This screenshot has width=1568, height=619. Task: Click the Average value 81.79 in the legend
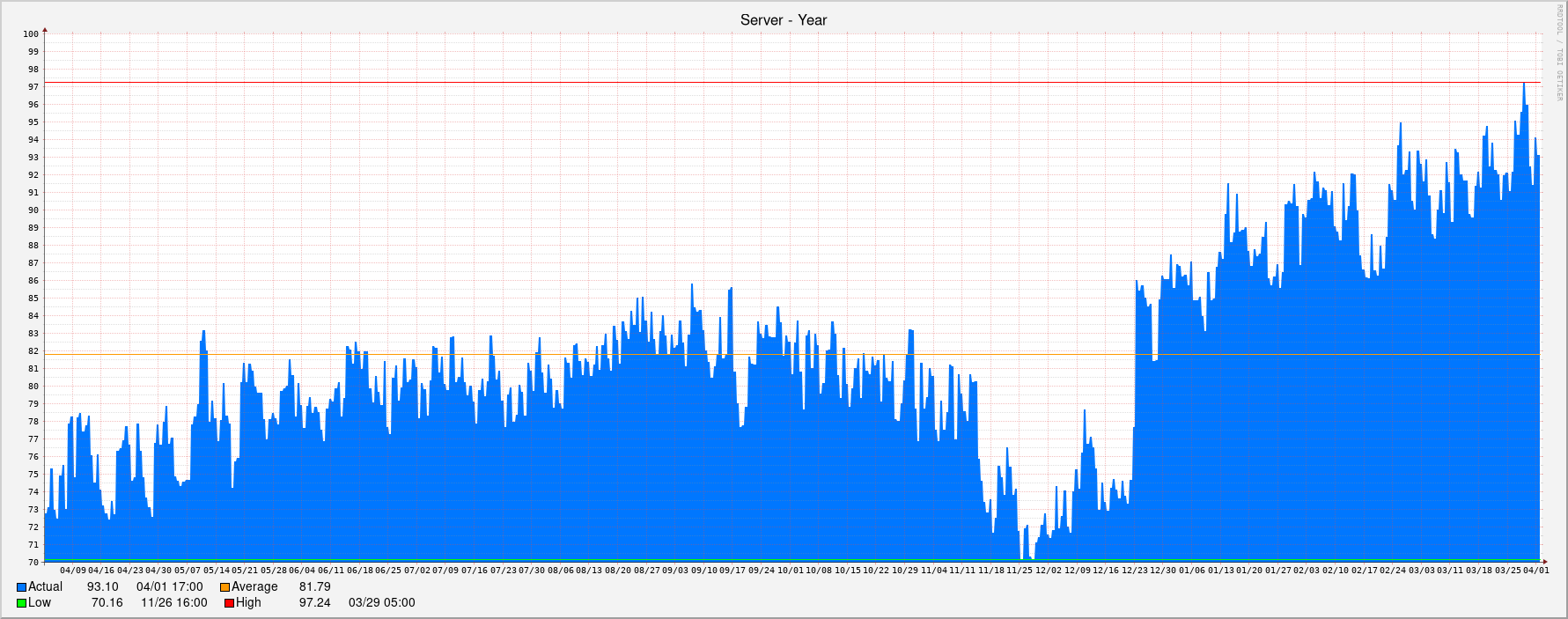314,587
